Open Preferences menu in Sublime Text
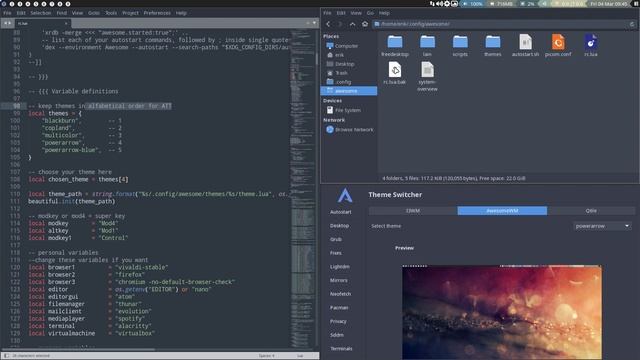This screenshot has height=360, width=640. [x=157, y=13]
